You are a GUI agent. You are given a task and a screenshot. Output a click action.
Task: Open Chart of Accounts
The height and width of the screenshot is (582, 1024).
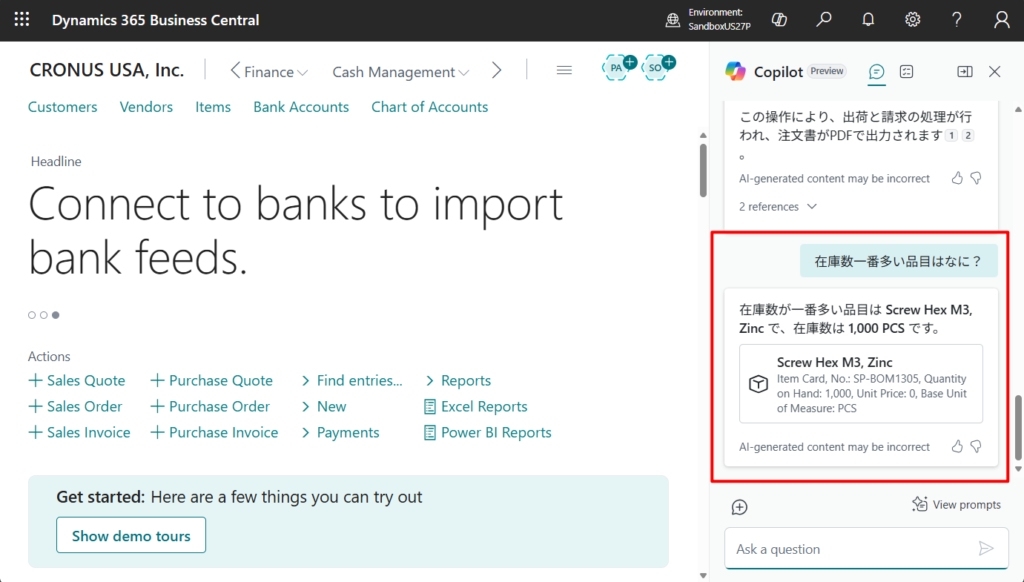429,107
